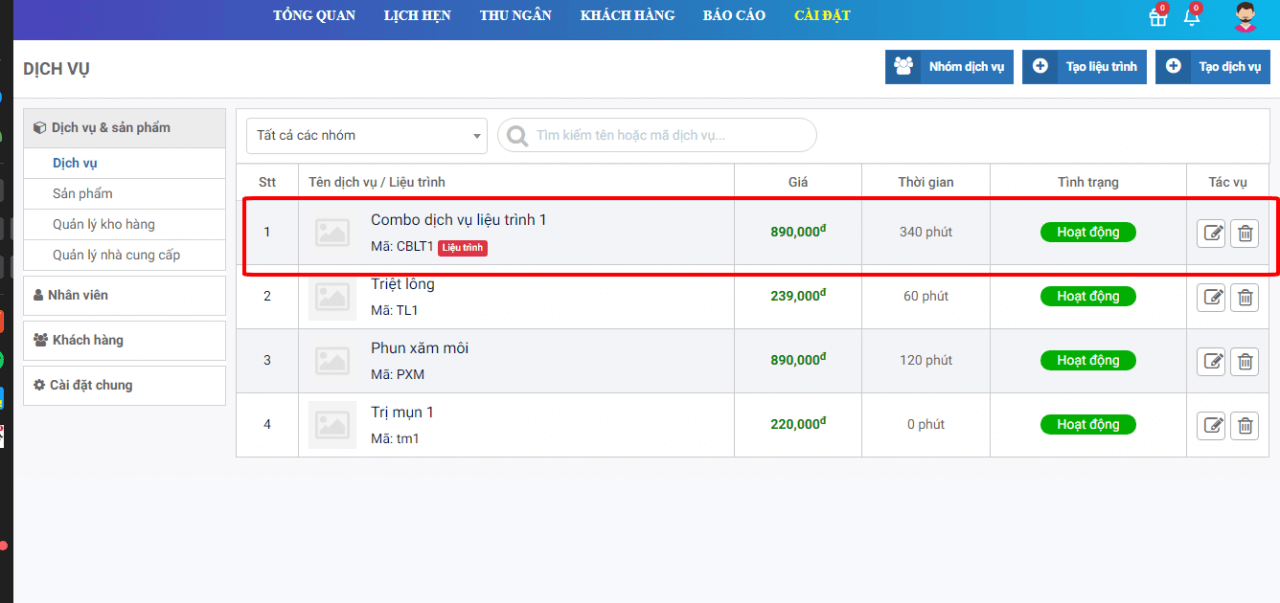Click the Tạo dịch vụ button
Image resolution: width=1280 pixels, height=603 pixels.
1213,67
